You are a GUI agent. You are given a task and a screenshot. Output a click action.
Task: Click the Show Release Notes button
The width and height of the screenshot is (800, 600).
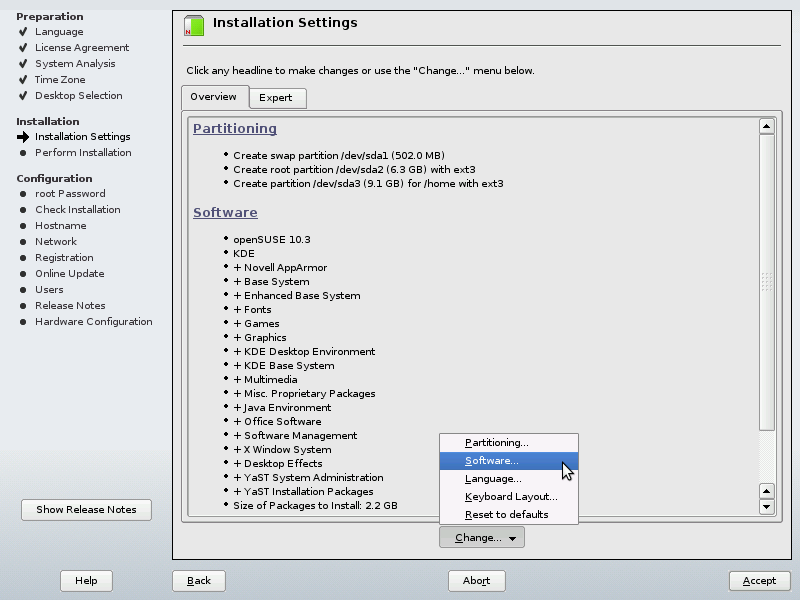[x=86, y=510]
